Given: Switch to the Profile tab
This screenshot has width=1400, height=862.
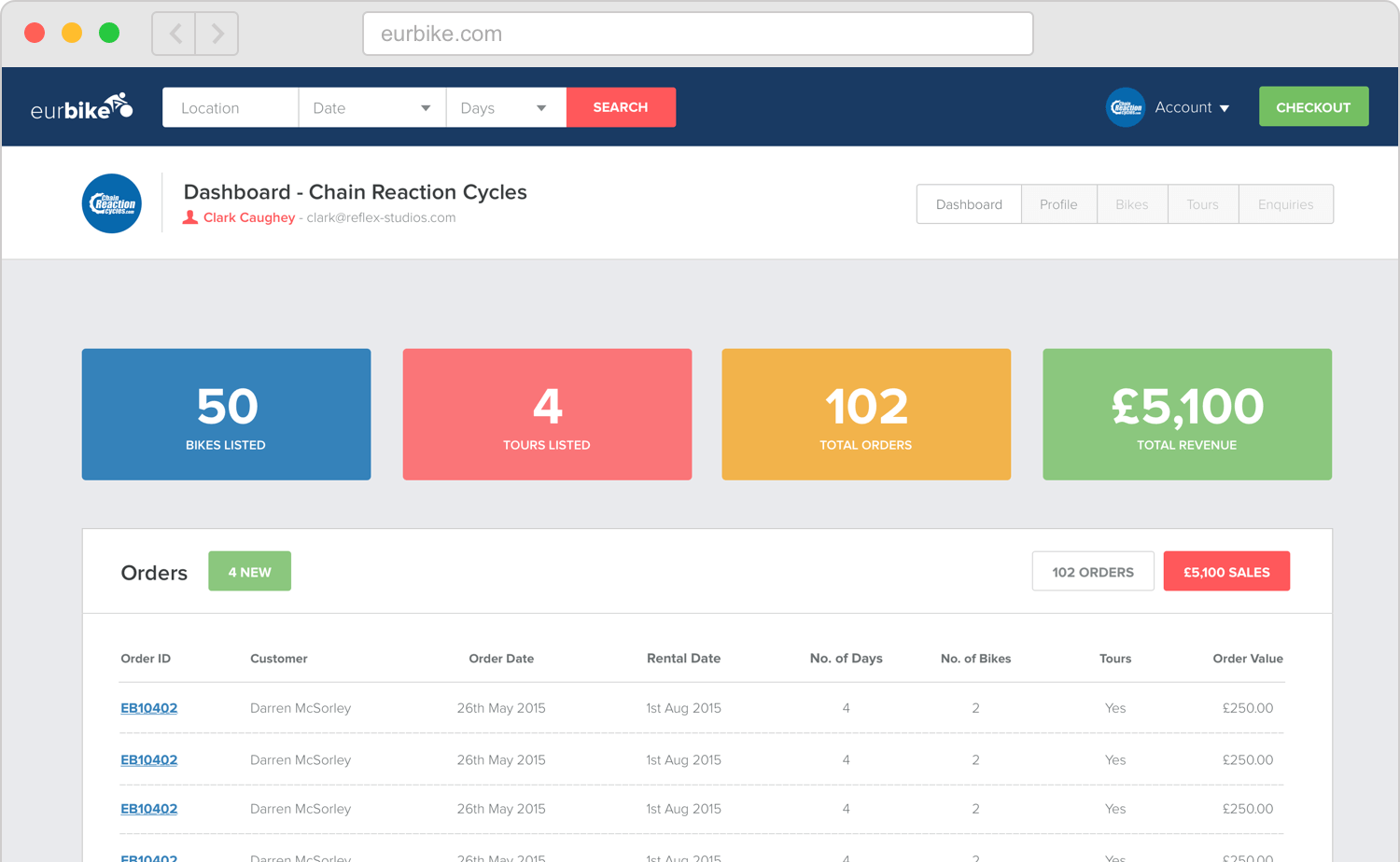Looking at the screenshot, I should [x=1058, y=204].
